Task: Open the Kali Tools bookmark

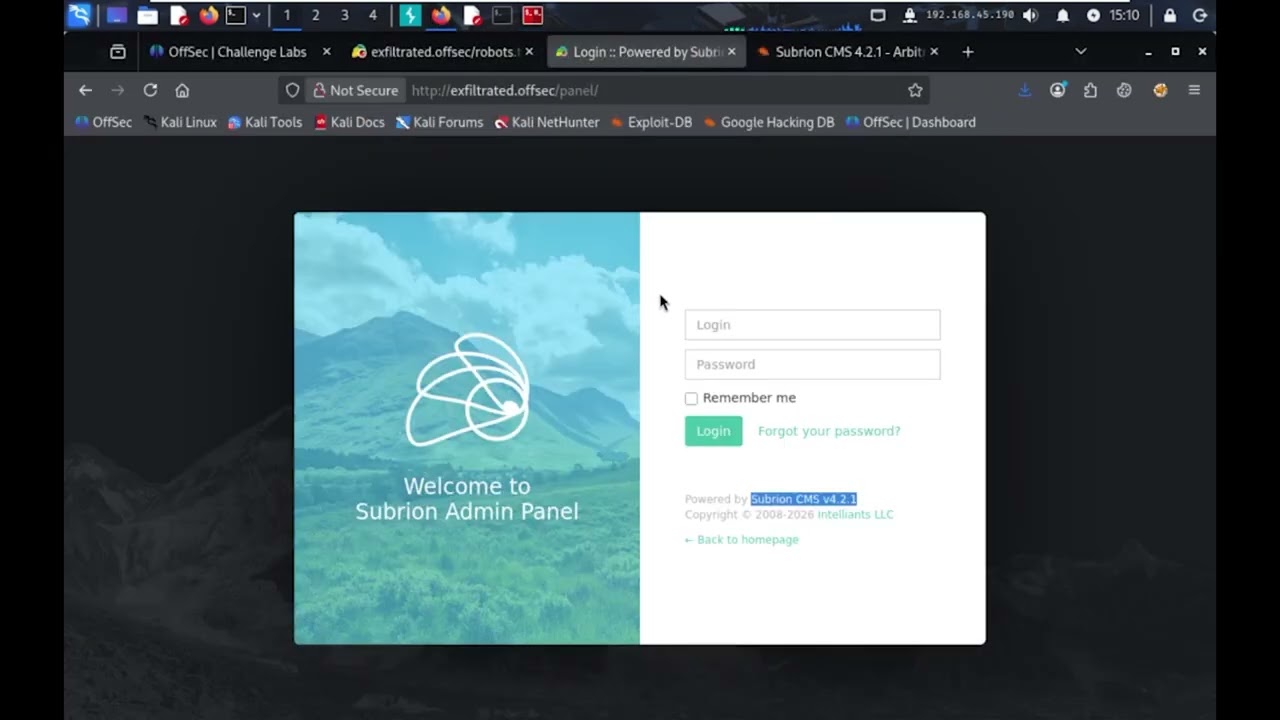Action: click(265, 122)
